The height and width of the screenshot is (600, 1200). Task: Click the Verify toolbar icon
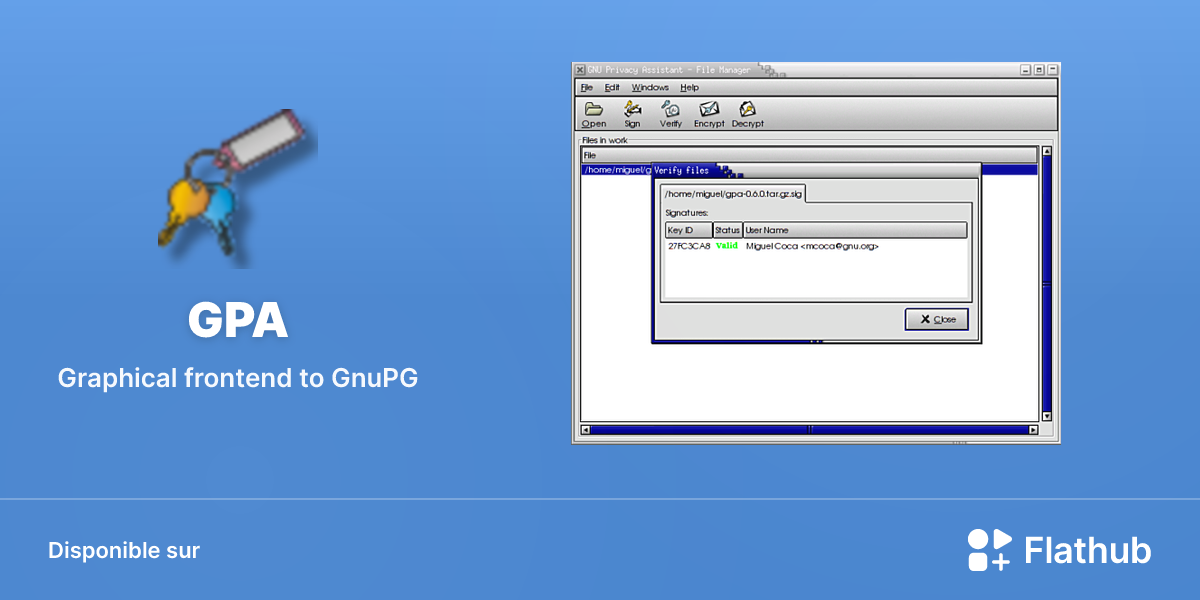click(670, 114)
